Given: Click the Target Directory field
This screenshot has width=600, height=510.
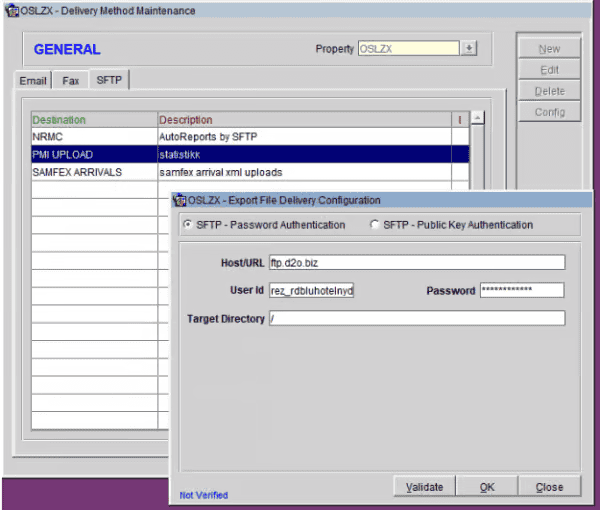Looking at the screenshot, I should (x=417, y=319).
